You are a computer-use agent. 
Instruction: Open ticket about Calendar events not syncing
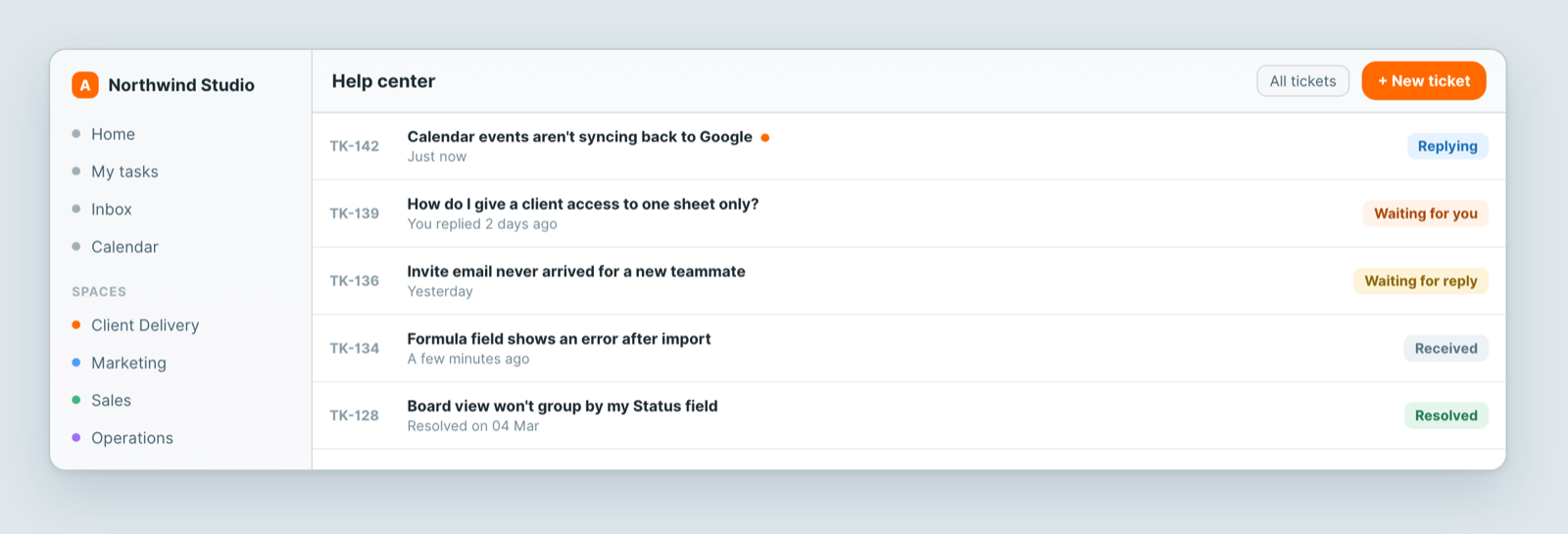point(908,146)
